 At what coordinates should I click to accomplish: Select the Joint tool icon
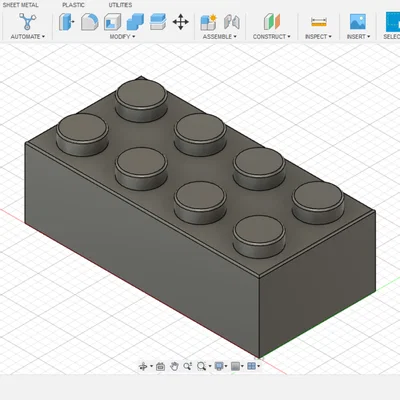click(232, 22)
